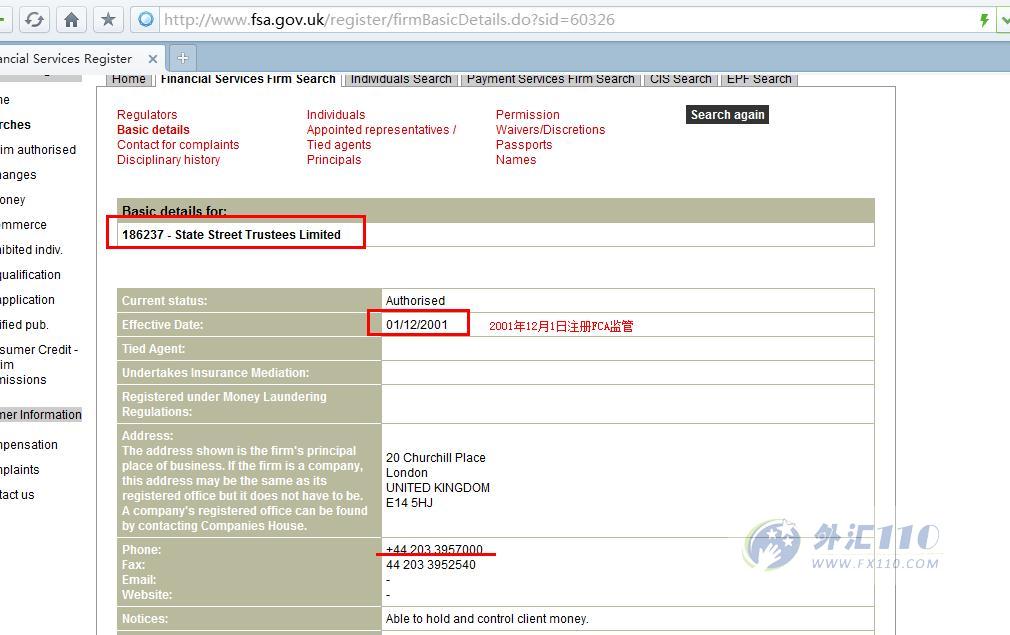The width and height of the screenshot is (1010, 635).
Task: Click the 'Authorised' status value
Action: (x=415, y=301)
